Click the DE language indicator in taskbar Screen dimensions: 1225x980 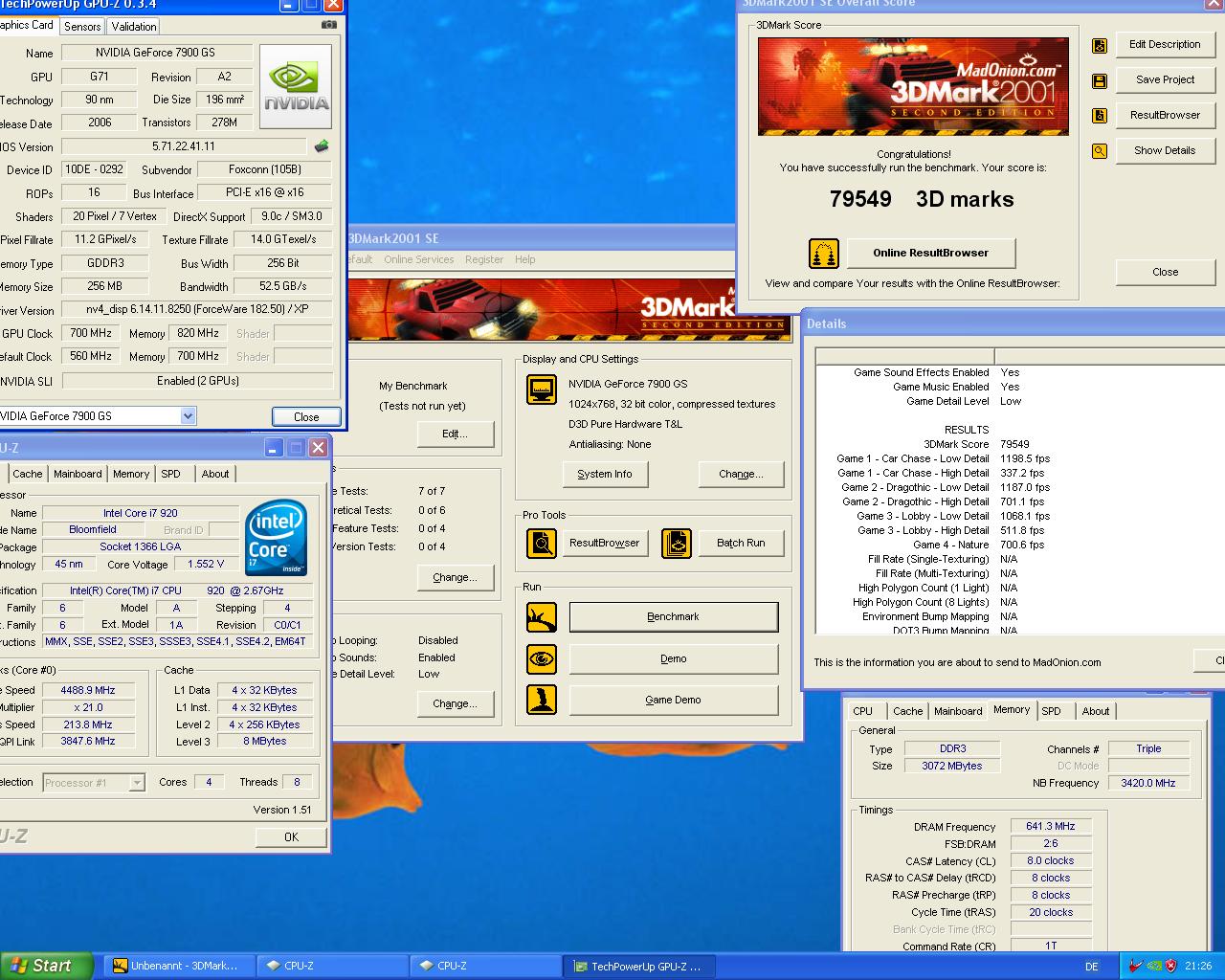[x=1092, y=967]
